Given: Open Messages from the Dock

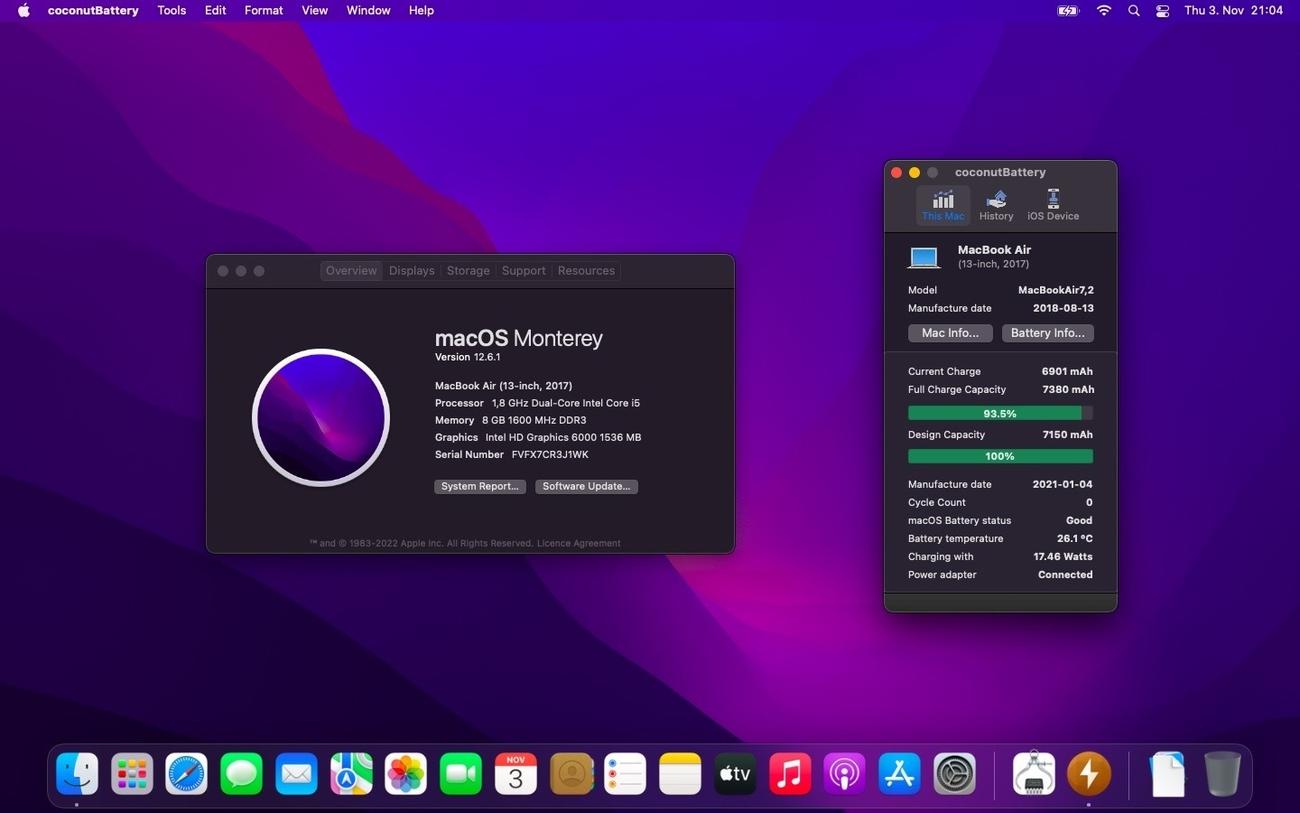Looking at the screenshot, I should [241, 774].
